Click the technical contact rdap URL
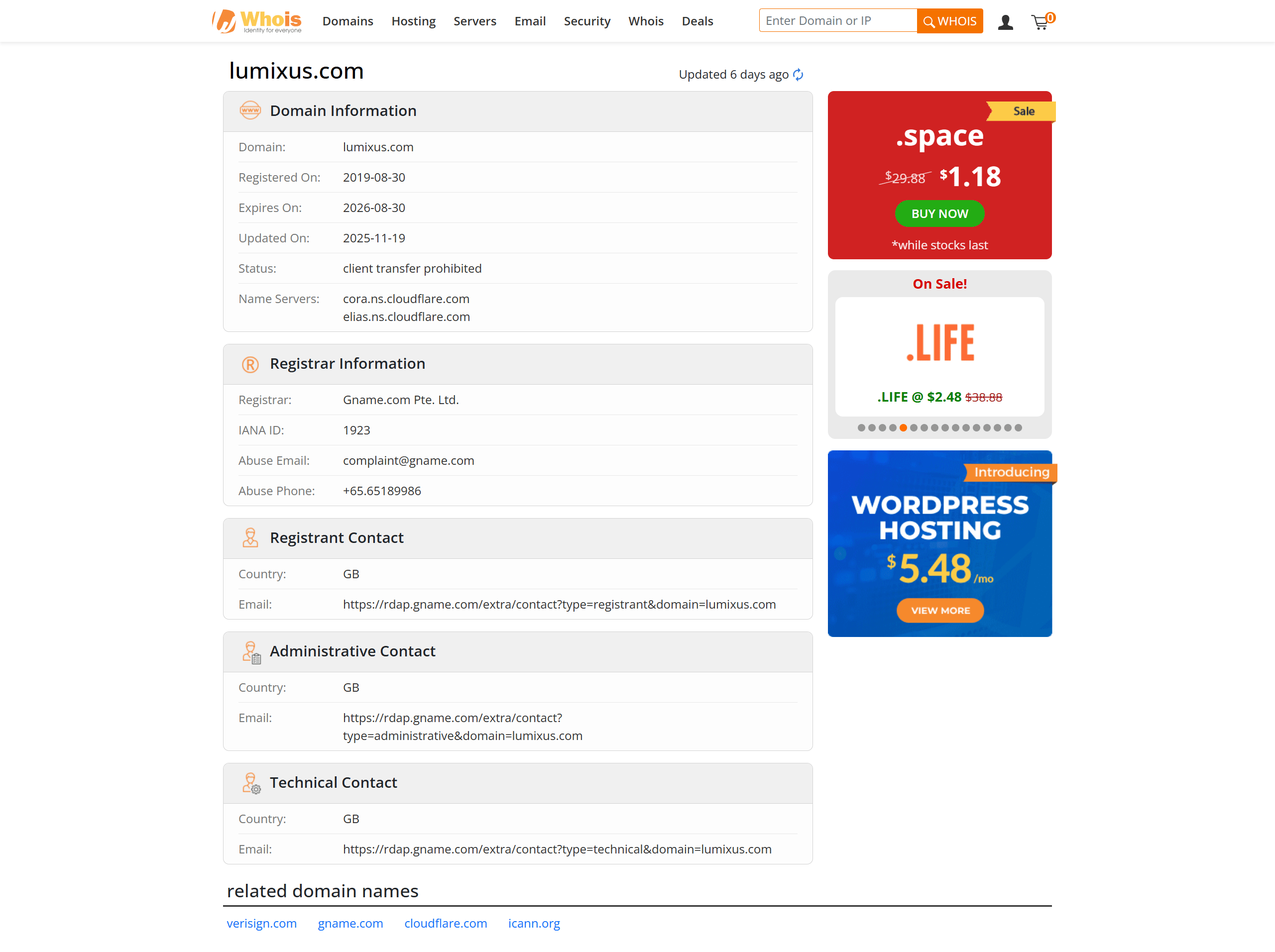The image size is (1275, 952). click(x=557, y=849)
